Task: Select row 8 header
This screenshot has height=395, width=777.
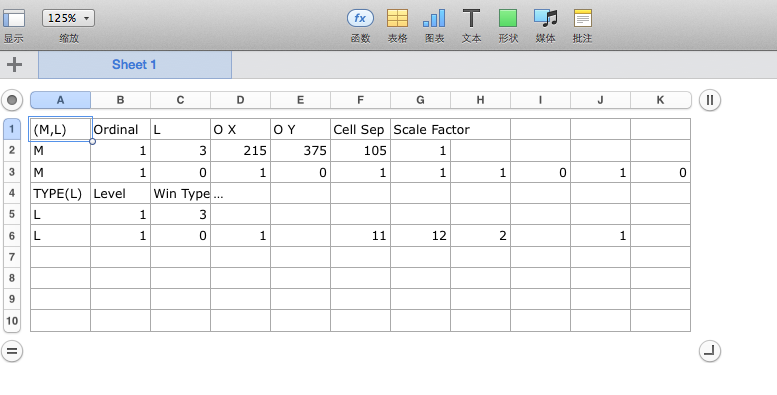Action: 12,278
